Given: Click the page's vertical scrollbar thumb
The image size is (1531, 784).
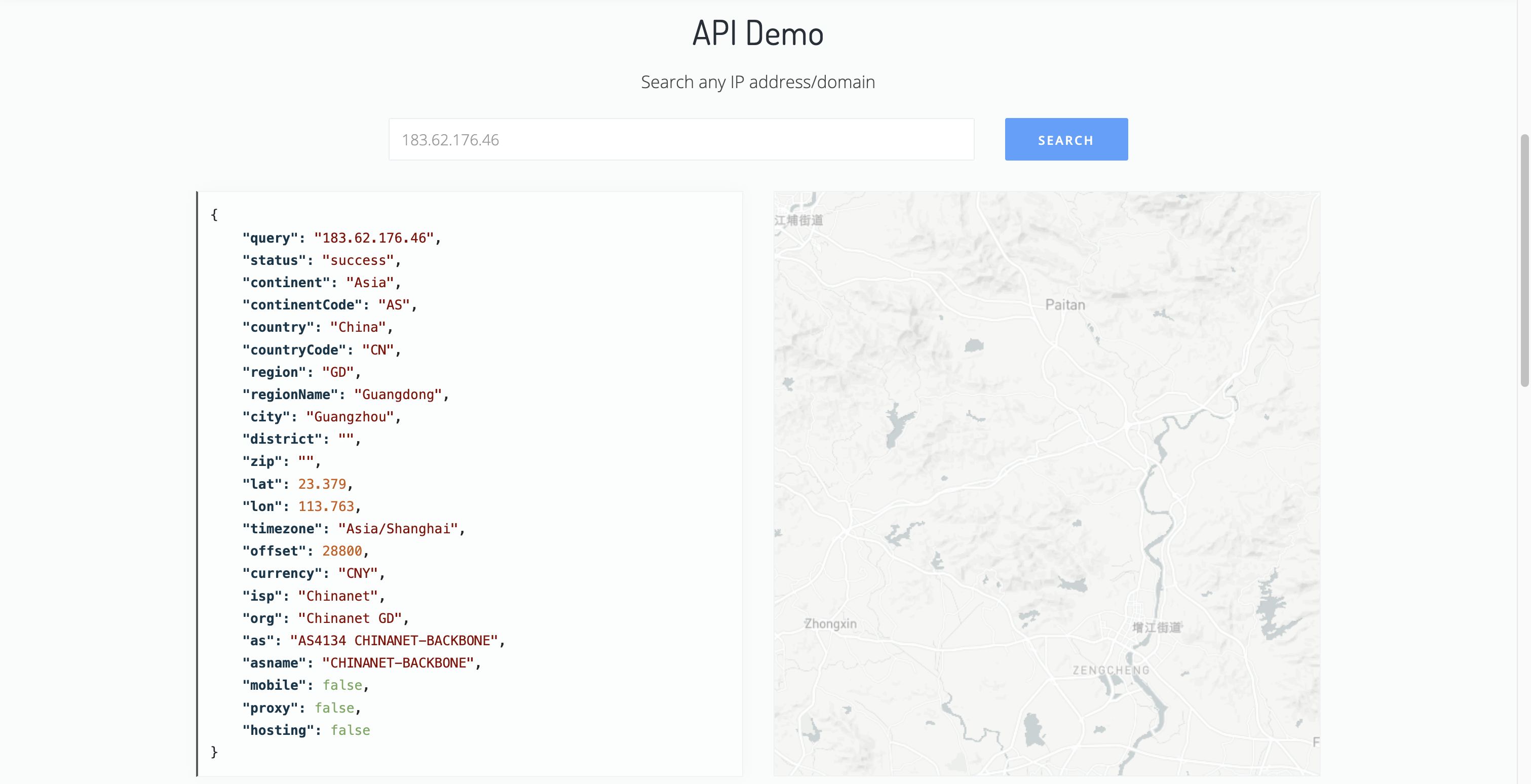Looking at the screenshot, I should click(1524, 260).
